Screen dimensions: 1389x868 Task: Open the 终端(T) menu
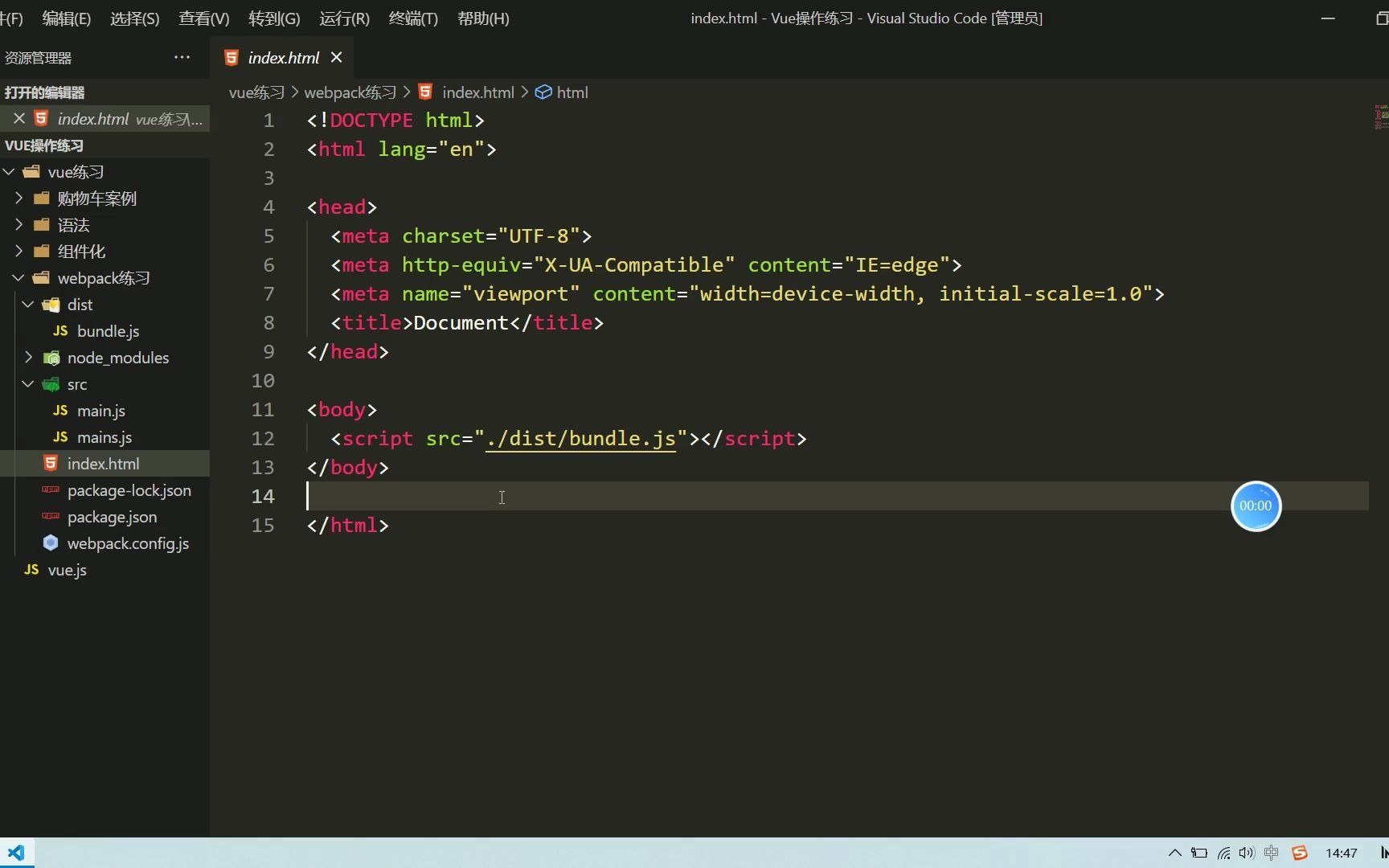click(x=413, y=18)
